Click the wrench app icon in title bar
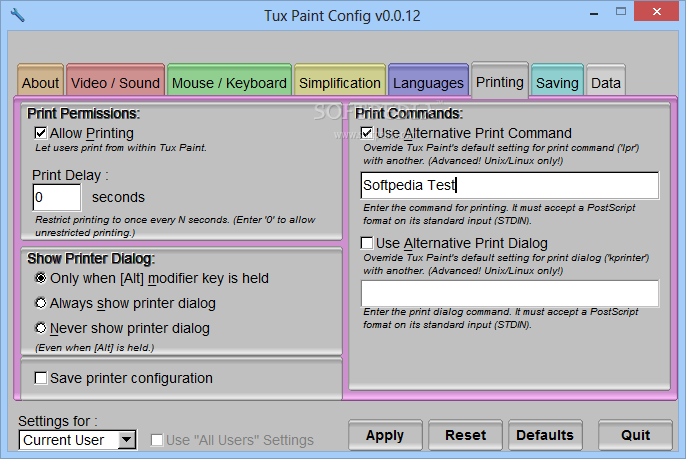 18,15
